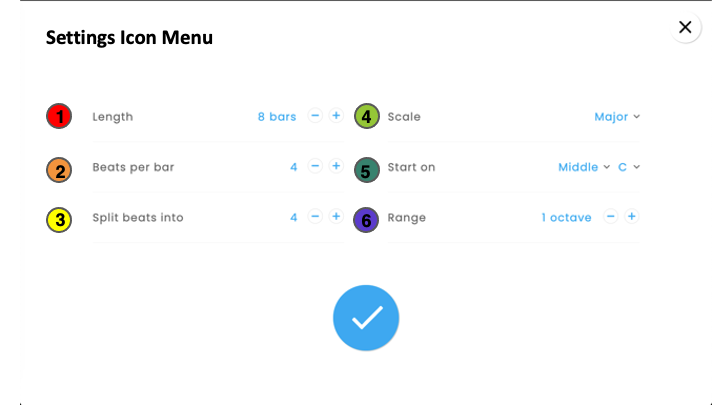Viewport: 720px width, 405px height.
Task: Decrease Beats per bar value
Action: click(x=315, y=166)
